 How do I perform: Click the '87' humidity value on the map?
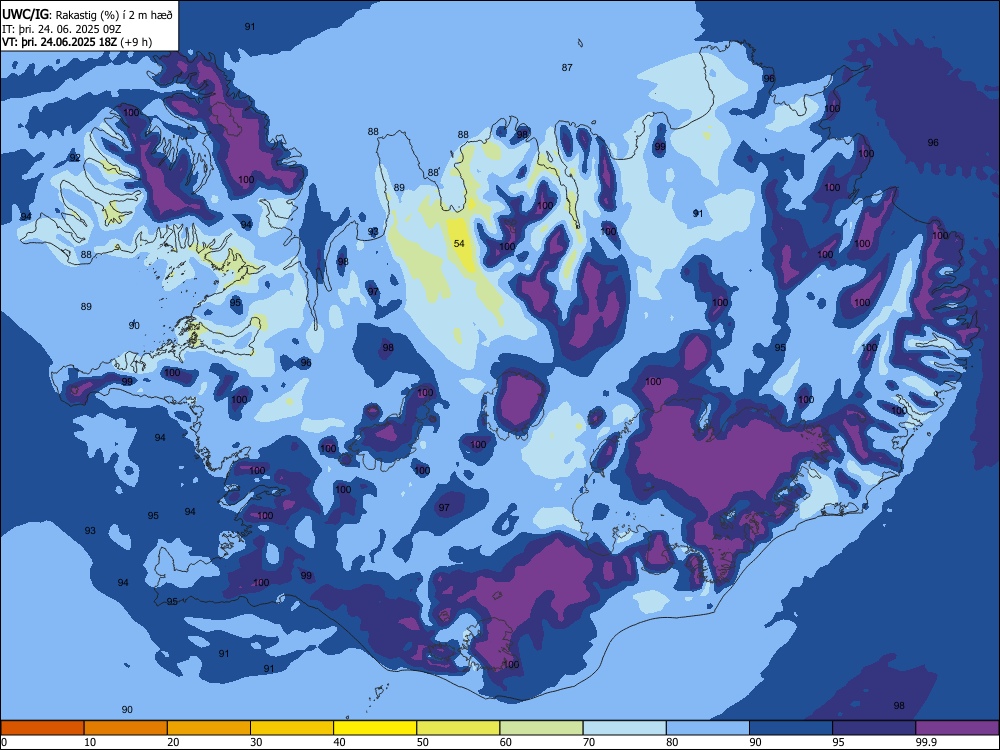(x=567, y=68)
